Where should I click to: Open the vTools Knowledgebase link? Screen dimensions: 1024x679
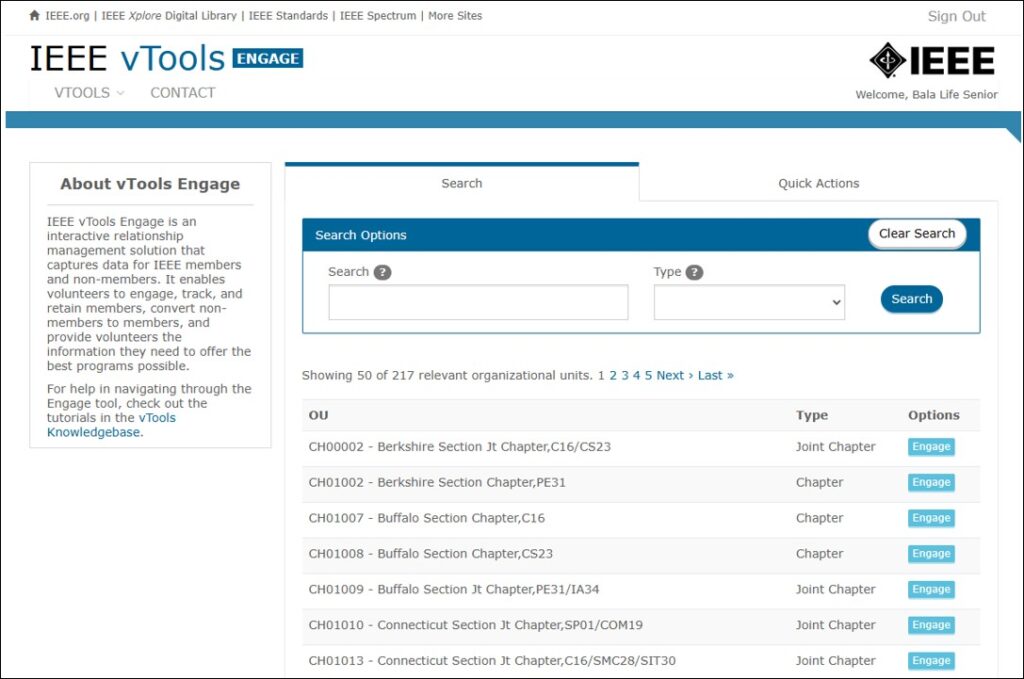point(112,425)
